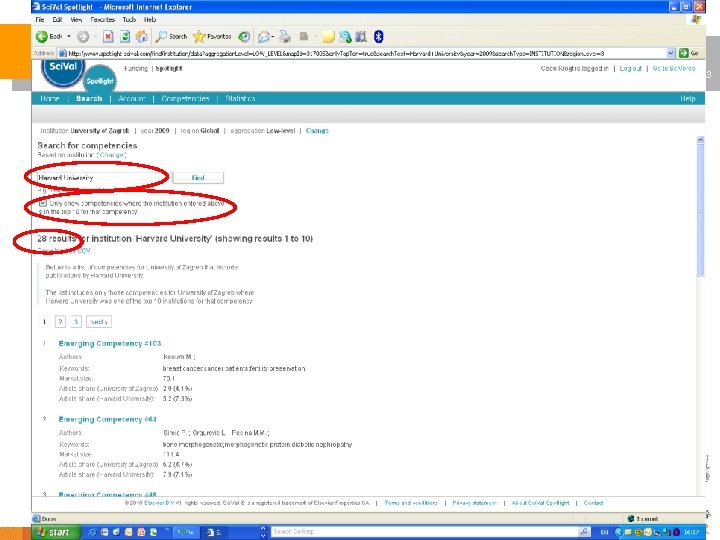Open the History clock icon
The width and height of the screenshot is (720, 540).
(245, 36)
